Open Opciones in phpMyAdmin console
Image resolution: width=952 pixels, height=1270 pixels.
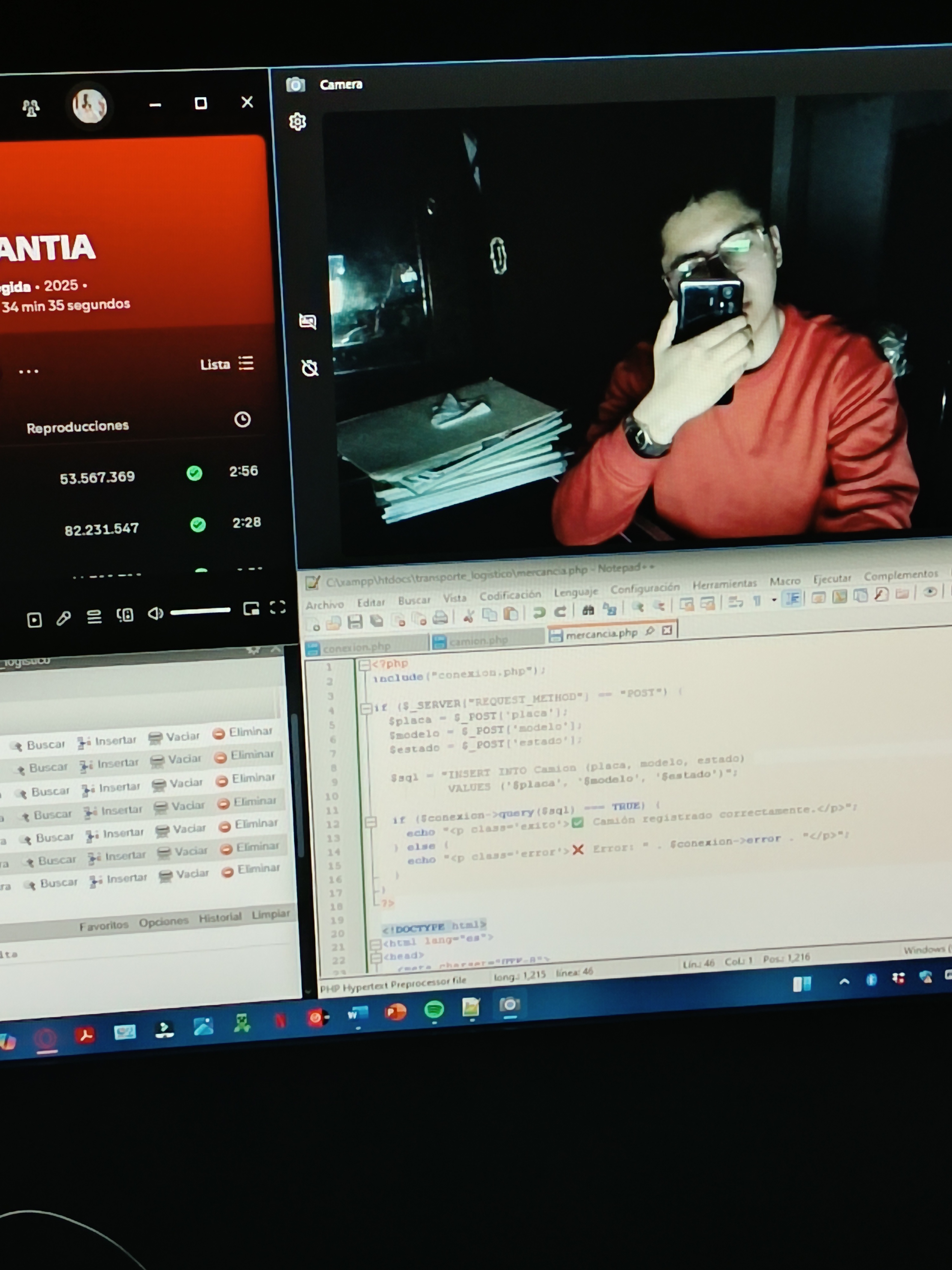pos(163,921)
